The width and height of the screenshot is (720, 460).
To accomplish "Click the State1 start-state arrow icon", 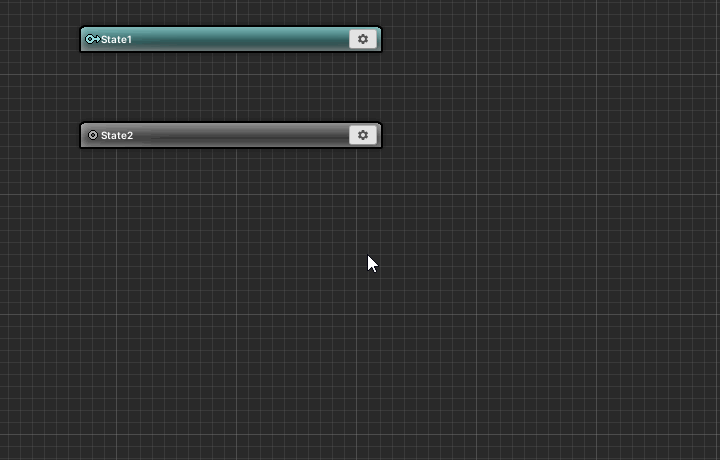I will click(x=92, y=39).
